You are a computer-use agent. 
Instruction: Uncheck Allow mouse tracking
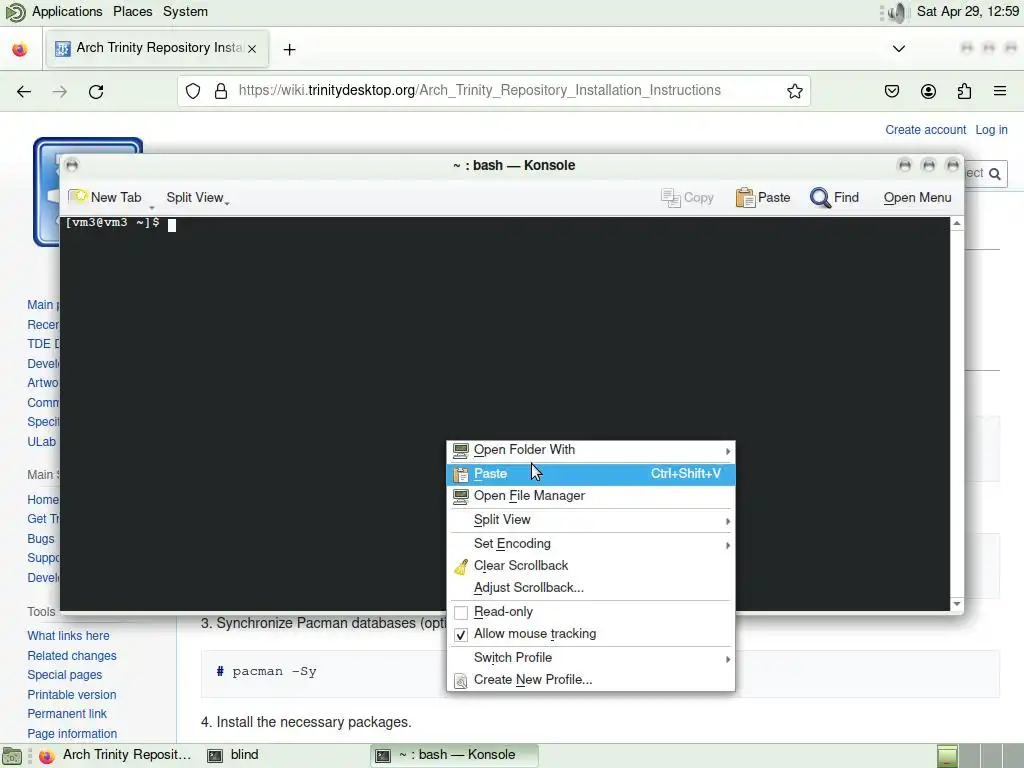461,634
